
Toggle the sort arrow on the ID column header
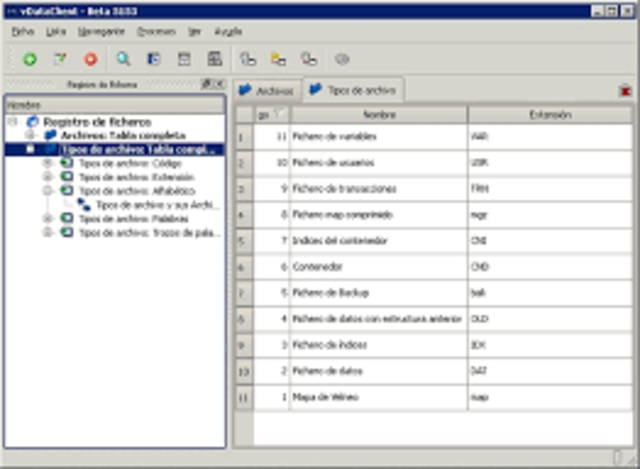[x=279, y=113]
